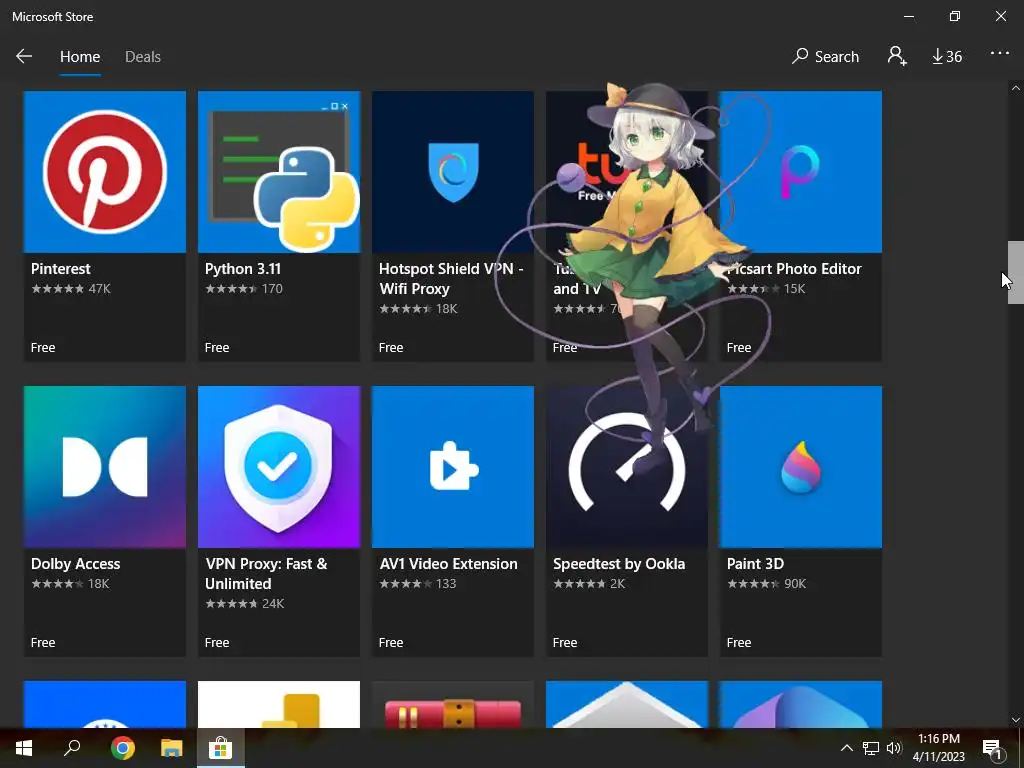
Task: Open the See more three-dots menu
Action: 1000,54
